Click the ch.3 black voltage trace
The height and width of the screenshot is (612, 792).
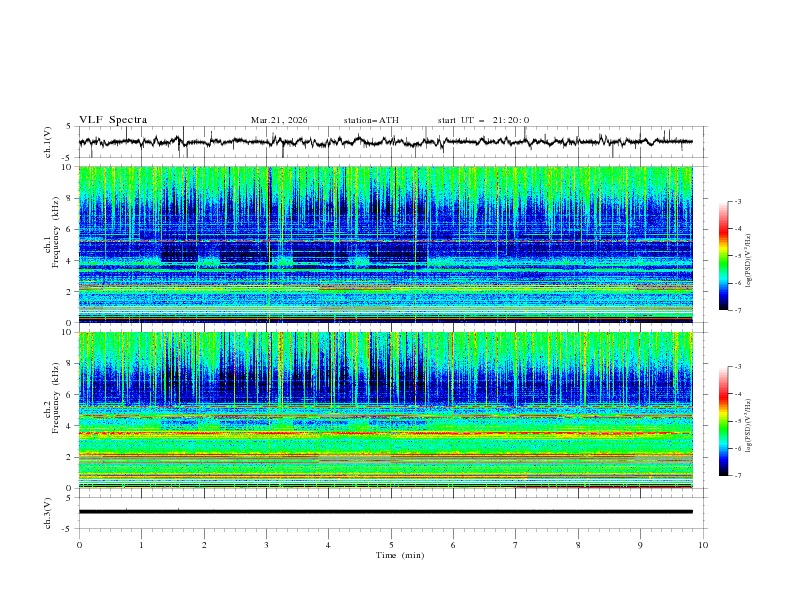coord(385,512)
